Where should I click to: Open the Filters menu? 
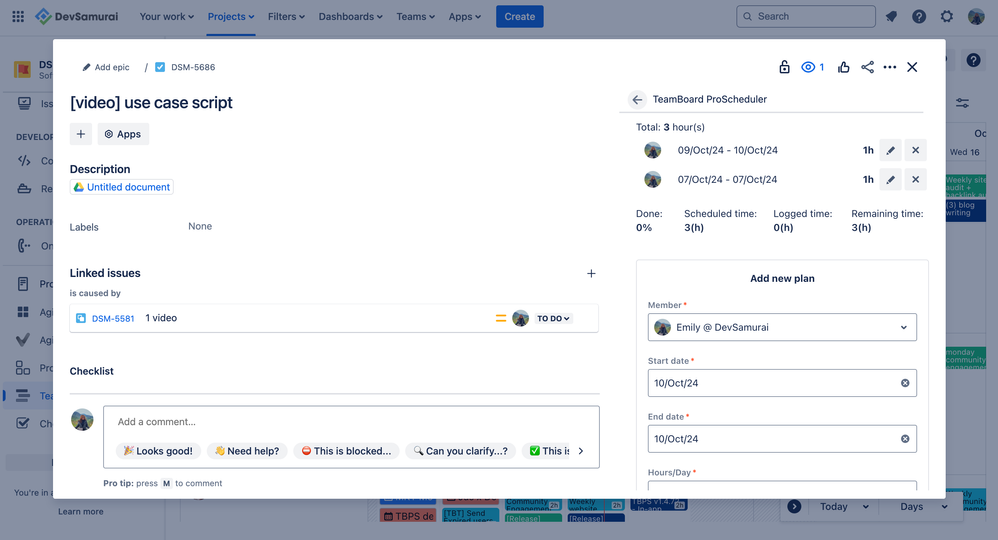pos(286,17)
